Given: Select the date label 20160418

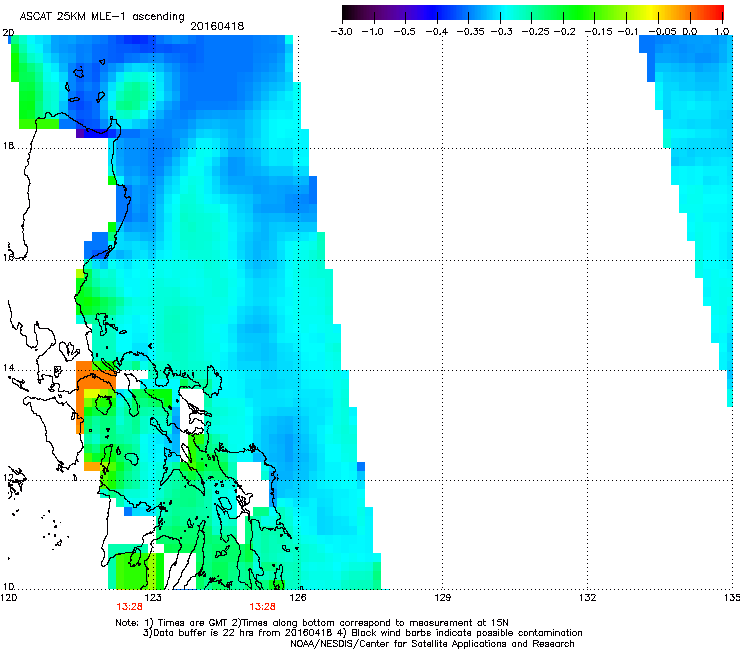Looking at the screenshot, I should [x=217, y=26].
